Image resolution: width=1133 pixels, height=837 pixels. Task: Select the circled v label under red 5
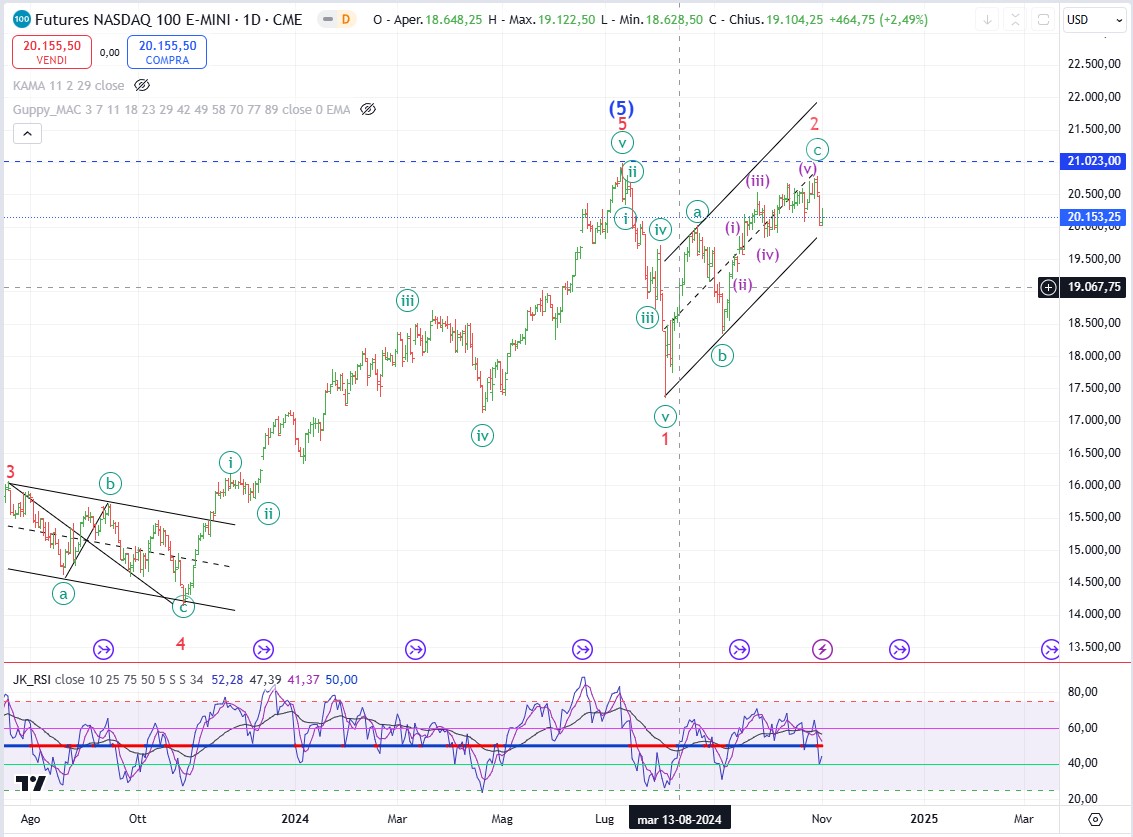622,142
